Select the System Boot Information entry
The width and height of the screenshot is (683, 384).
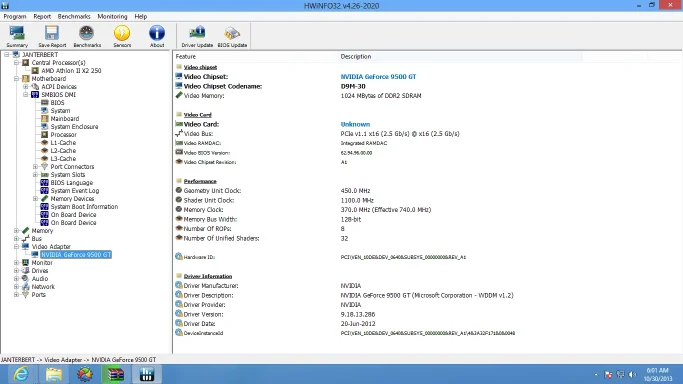pos(85,207)
